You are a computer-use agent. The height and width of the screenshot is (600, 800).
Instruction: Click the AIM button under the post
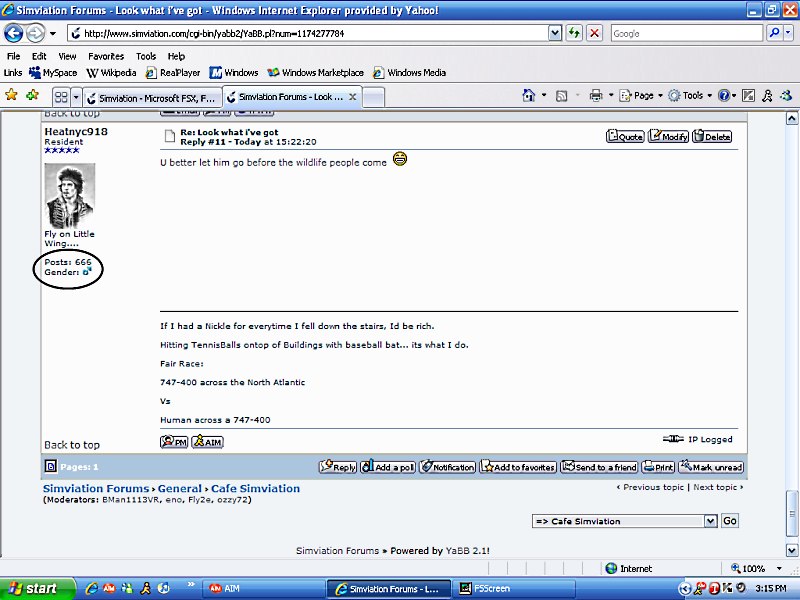tap(208, 441)
